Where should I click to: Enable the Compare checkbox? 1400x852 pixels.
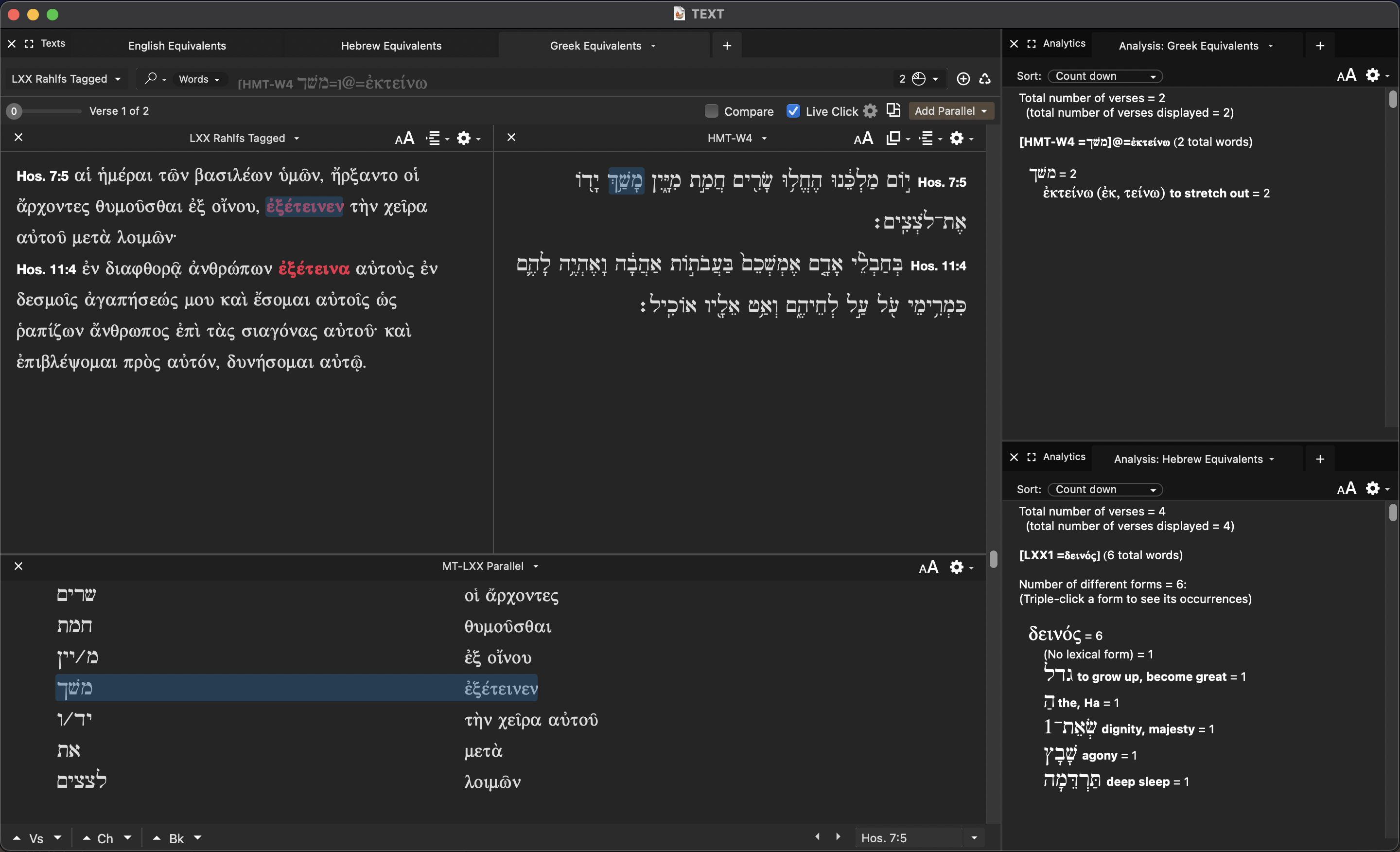click(711, 111)
